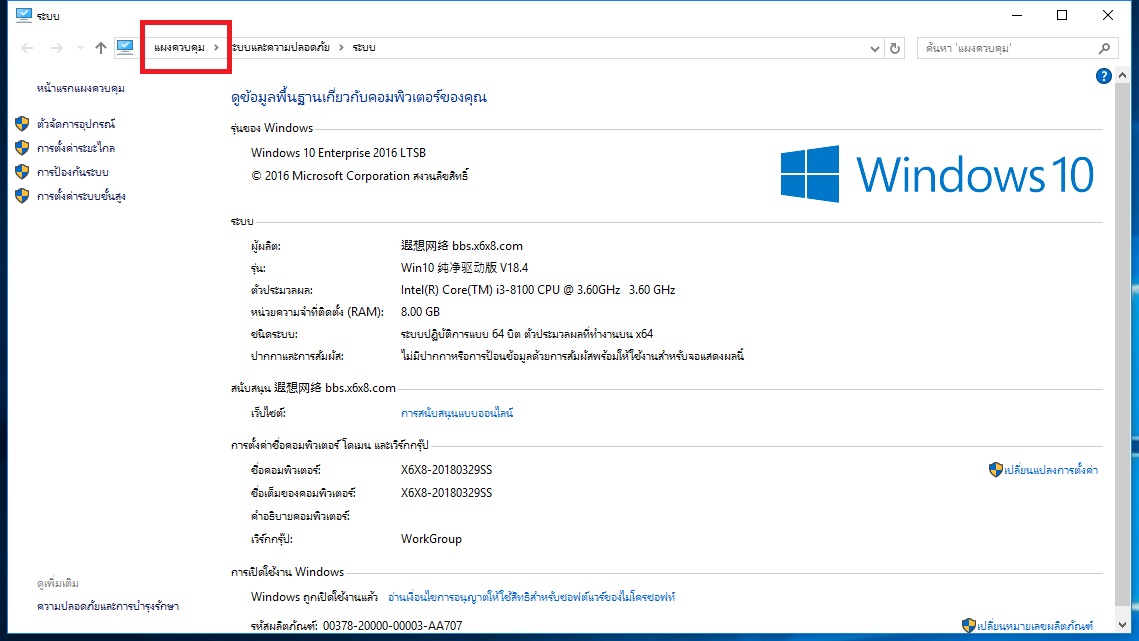
Task: Select แผงควบคุม breadcrumb item
Action: [x=179, y=47]
